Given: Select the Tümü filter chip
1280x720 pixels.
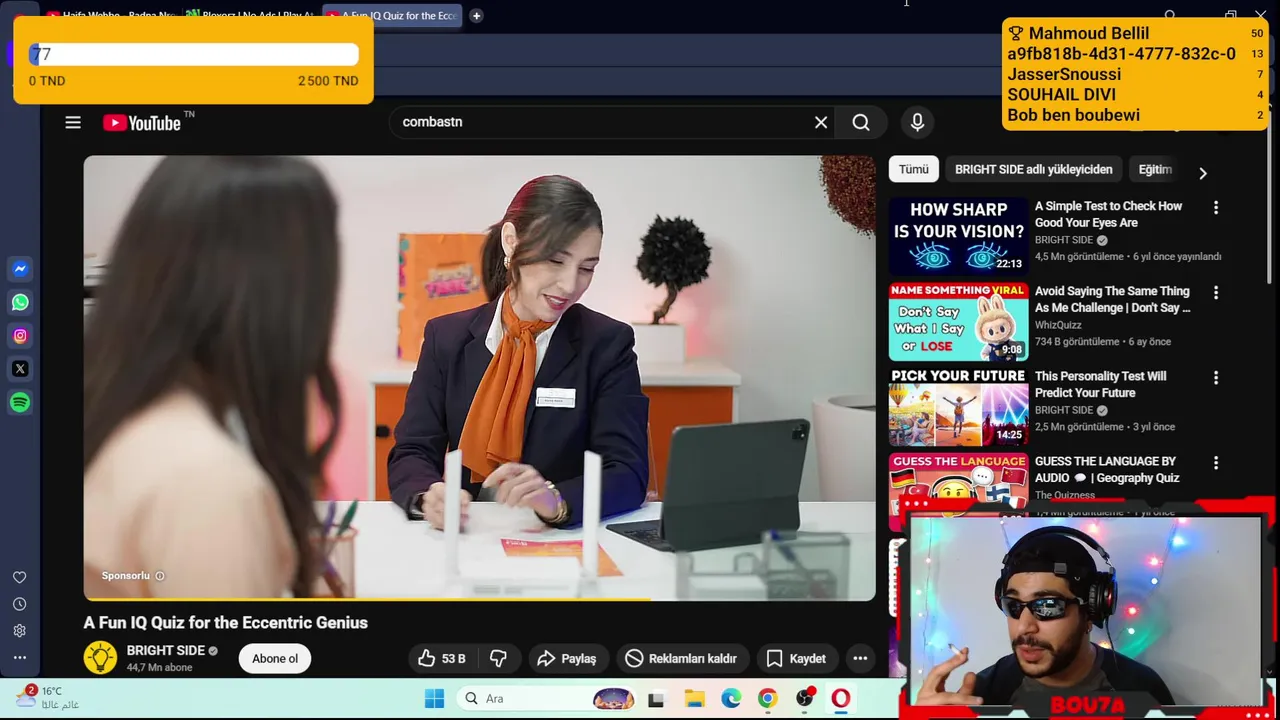Looking at the screenshot, I should tap(913, 169).
